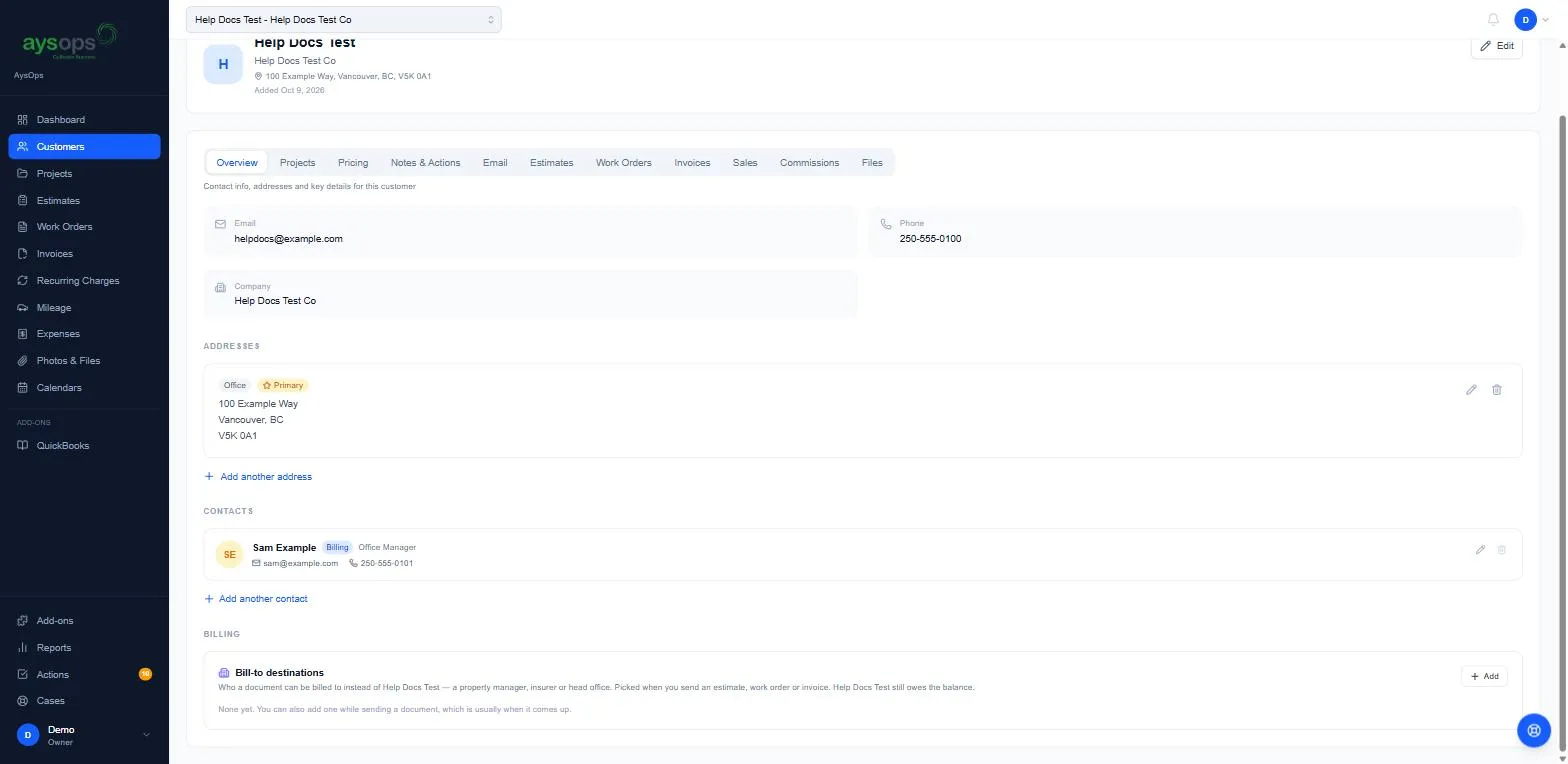The height and width of the screenshot is (764, 1568).
Task: Click Add another contact link
Action: coord(256,599)
